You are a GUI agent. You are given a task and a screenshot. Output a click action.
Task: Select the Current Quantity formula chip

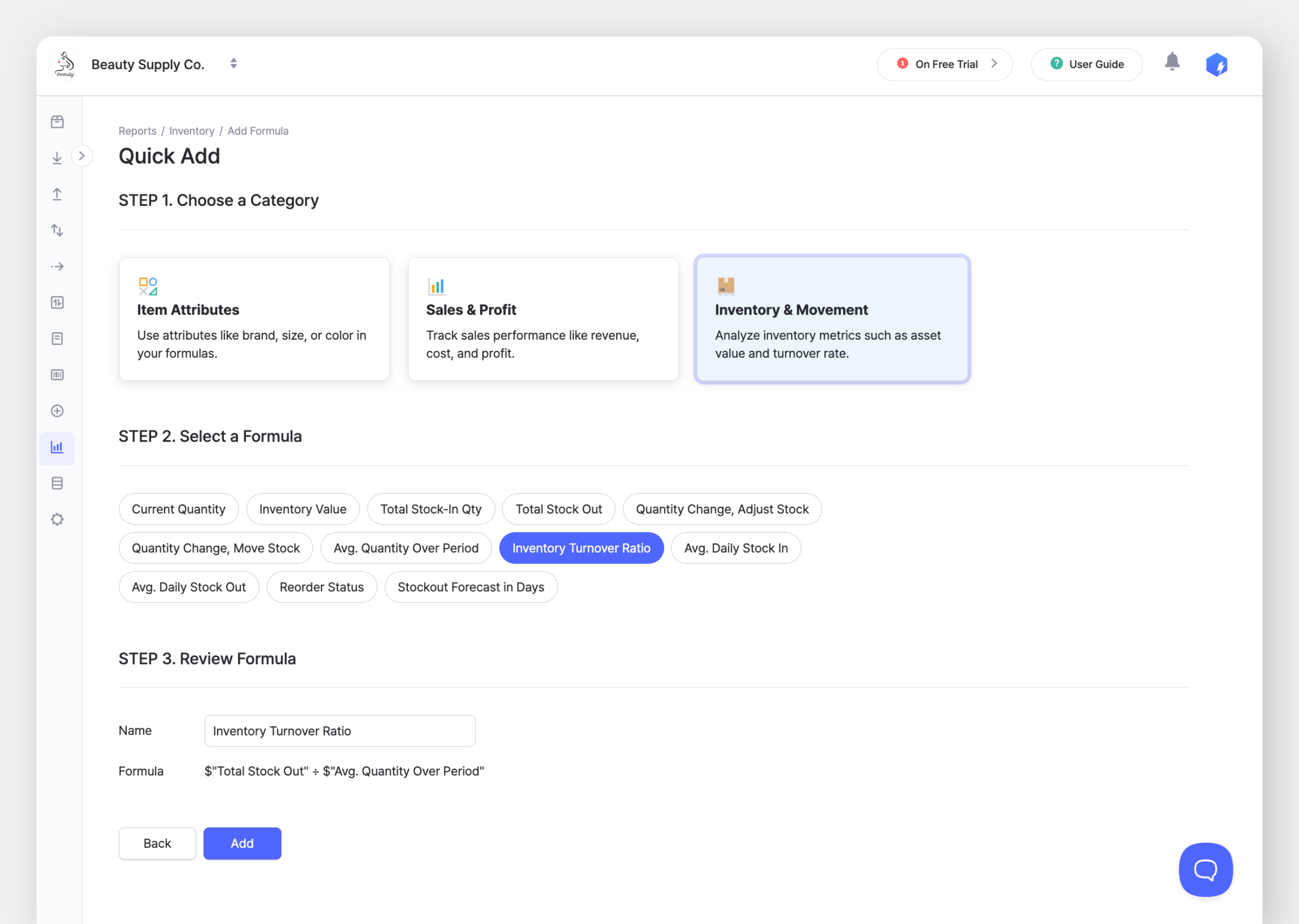coord(178,509)
